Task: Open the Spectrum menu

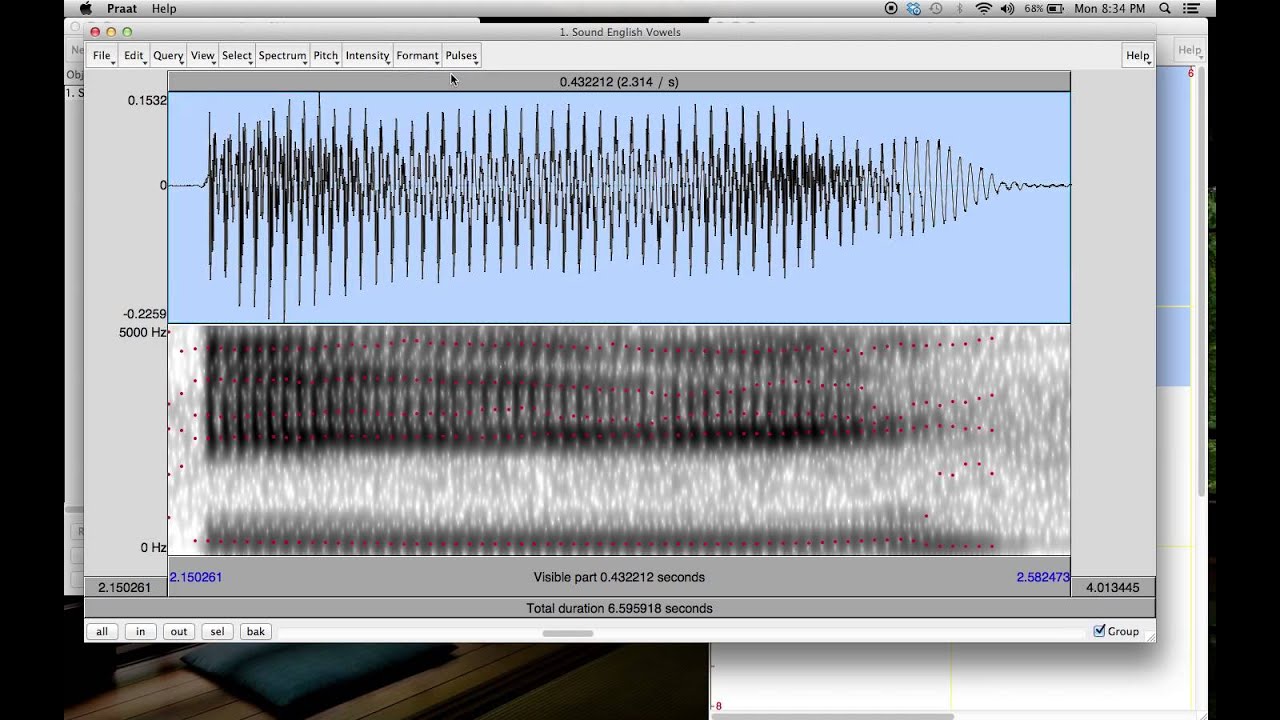Action: [283, 56]
